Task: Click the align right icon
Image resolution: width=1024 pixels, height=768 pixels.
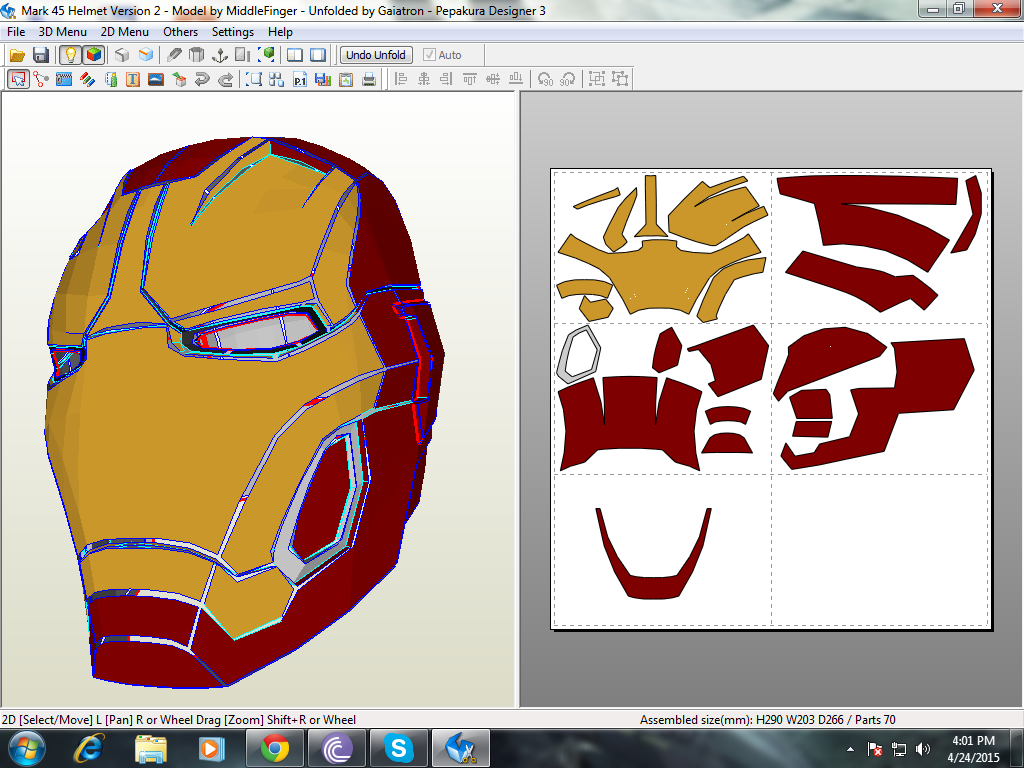Action: point(447,80)
